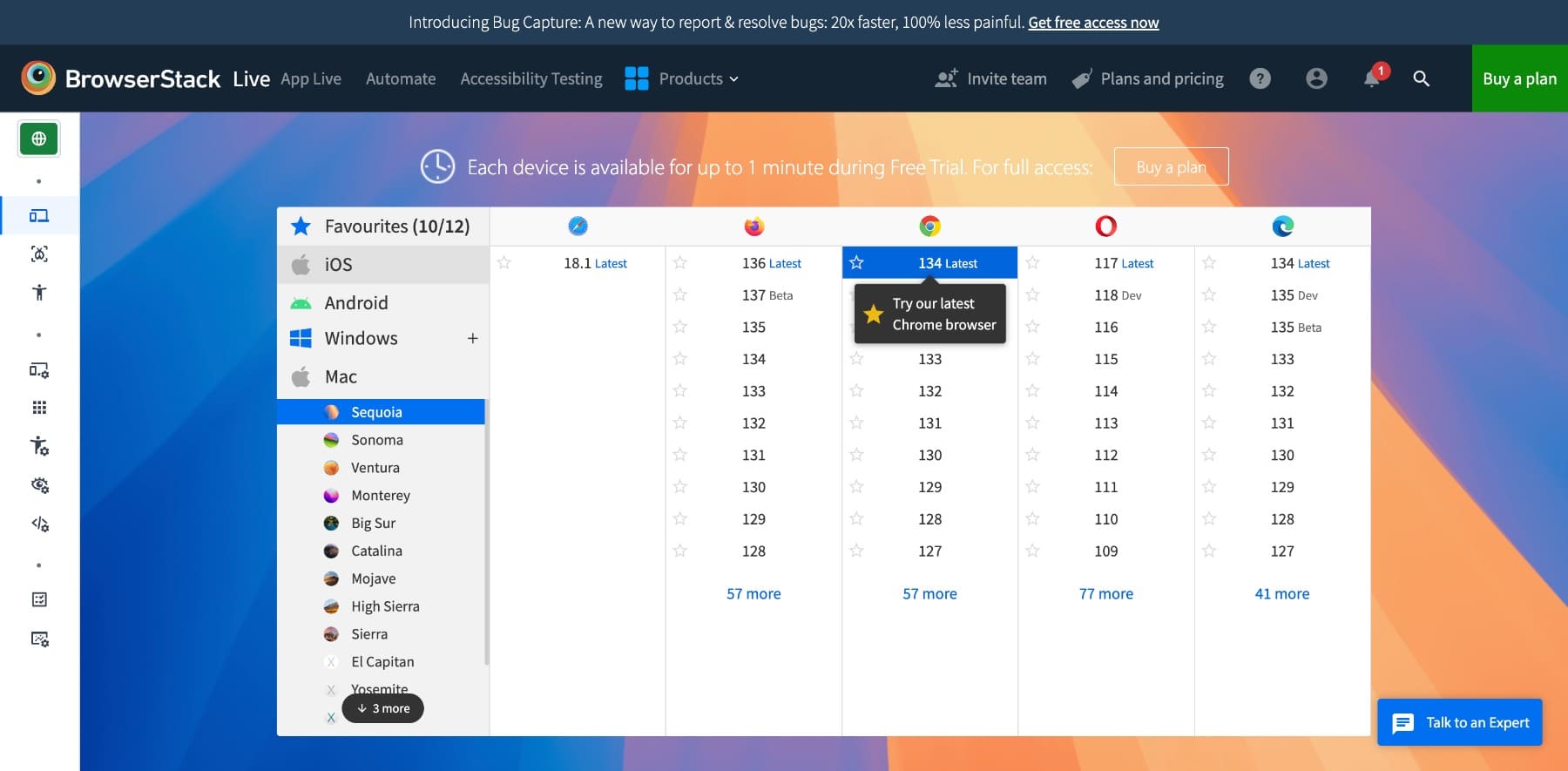Open the apps grid sidebar icon

tap(39, 408)
